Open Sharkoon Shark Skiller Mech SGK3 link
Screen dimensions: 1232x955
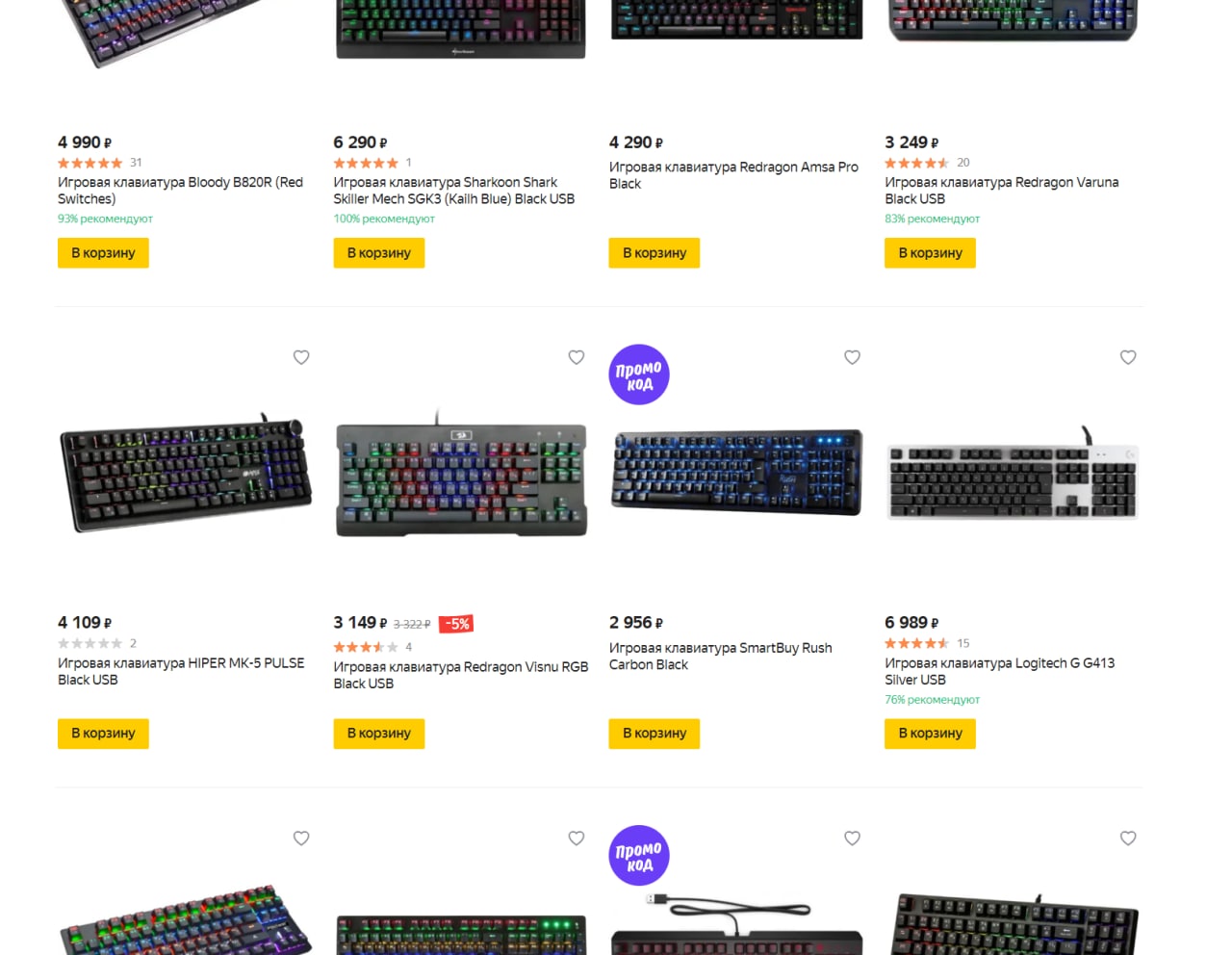pyautogui.click(x=453, y=190)
